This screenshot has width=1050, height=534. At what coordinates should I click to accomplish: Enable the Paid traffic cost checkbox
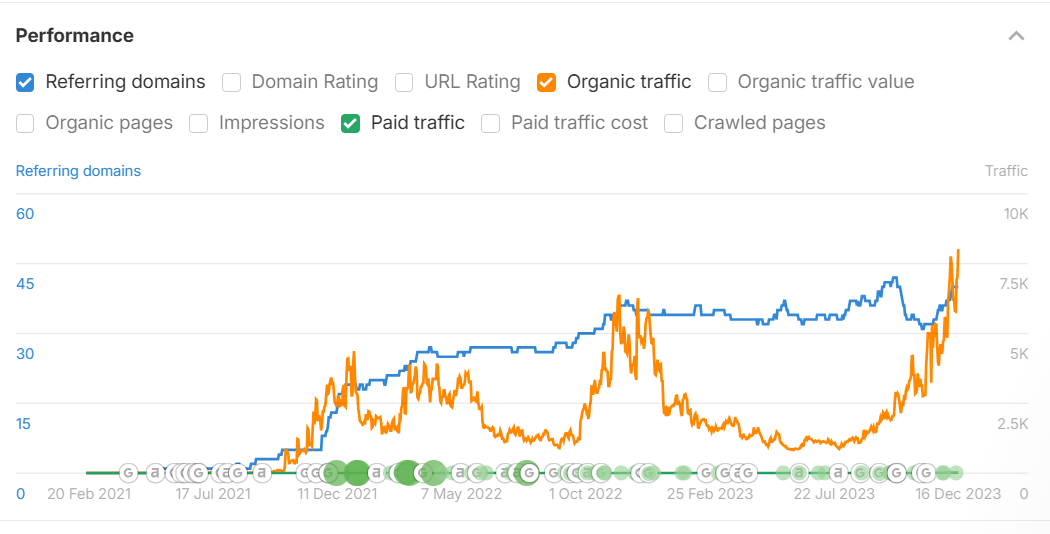pyautogui.click(x=490, y=123)
